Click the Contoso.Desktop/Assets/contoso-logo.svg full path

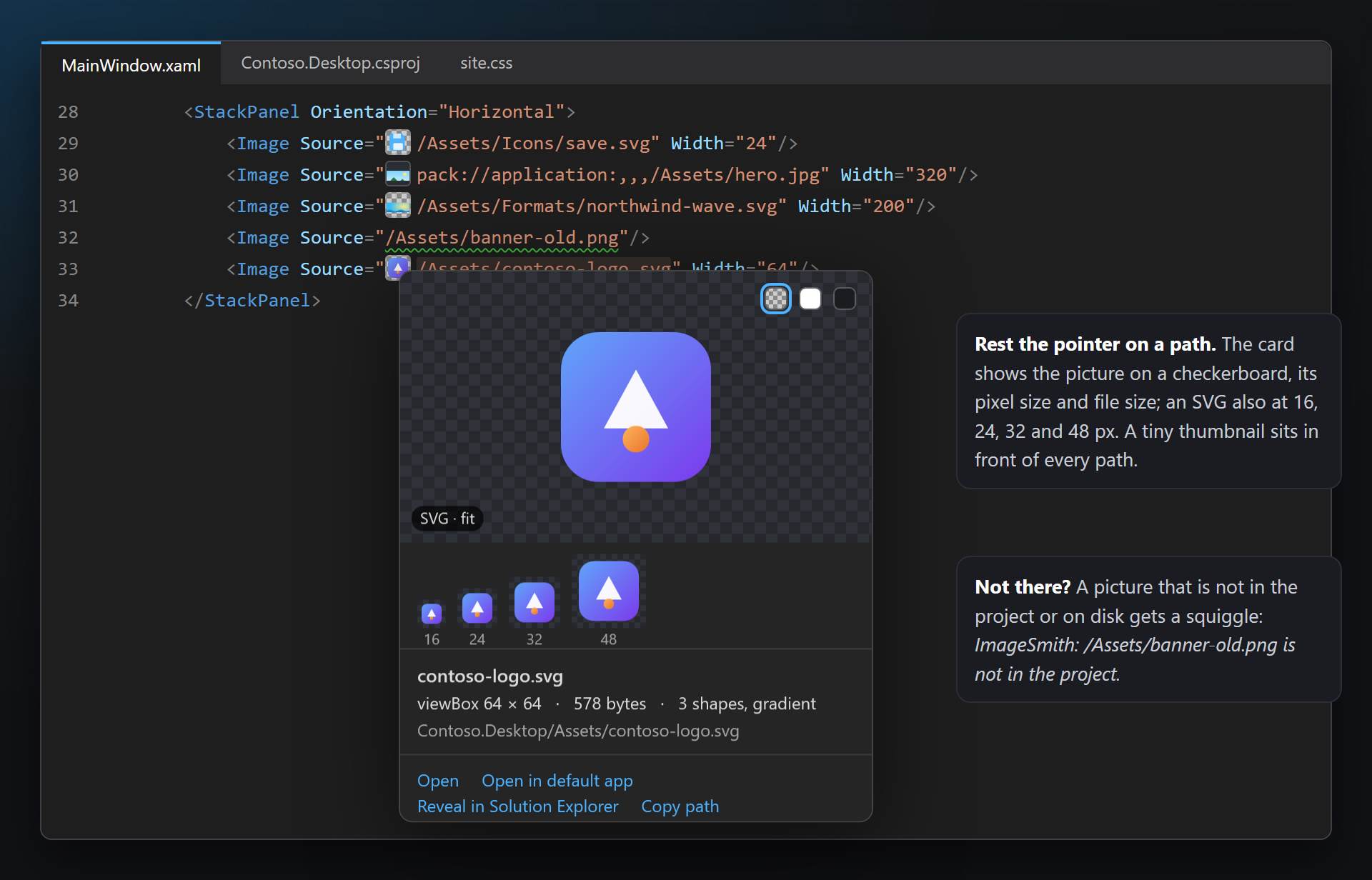(578, 731)
